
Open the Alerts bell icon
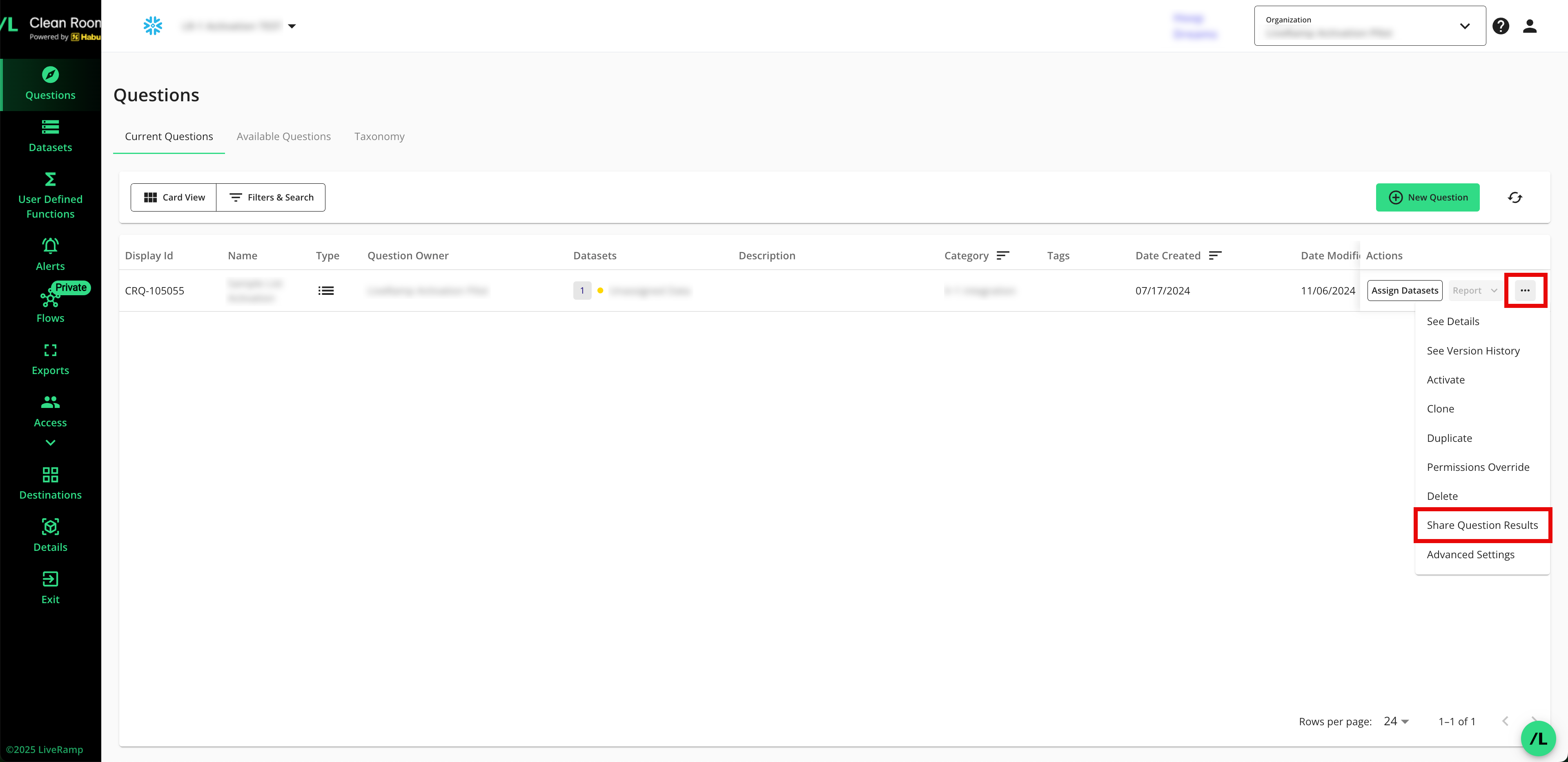click(50, 245)
